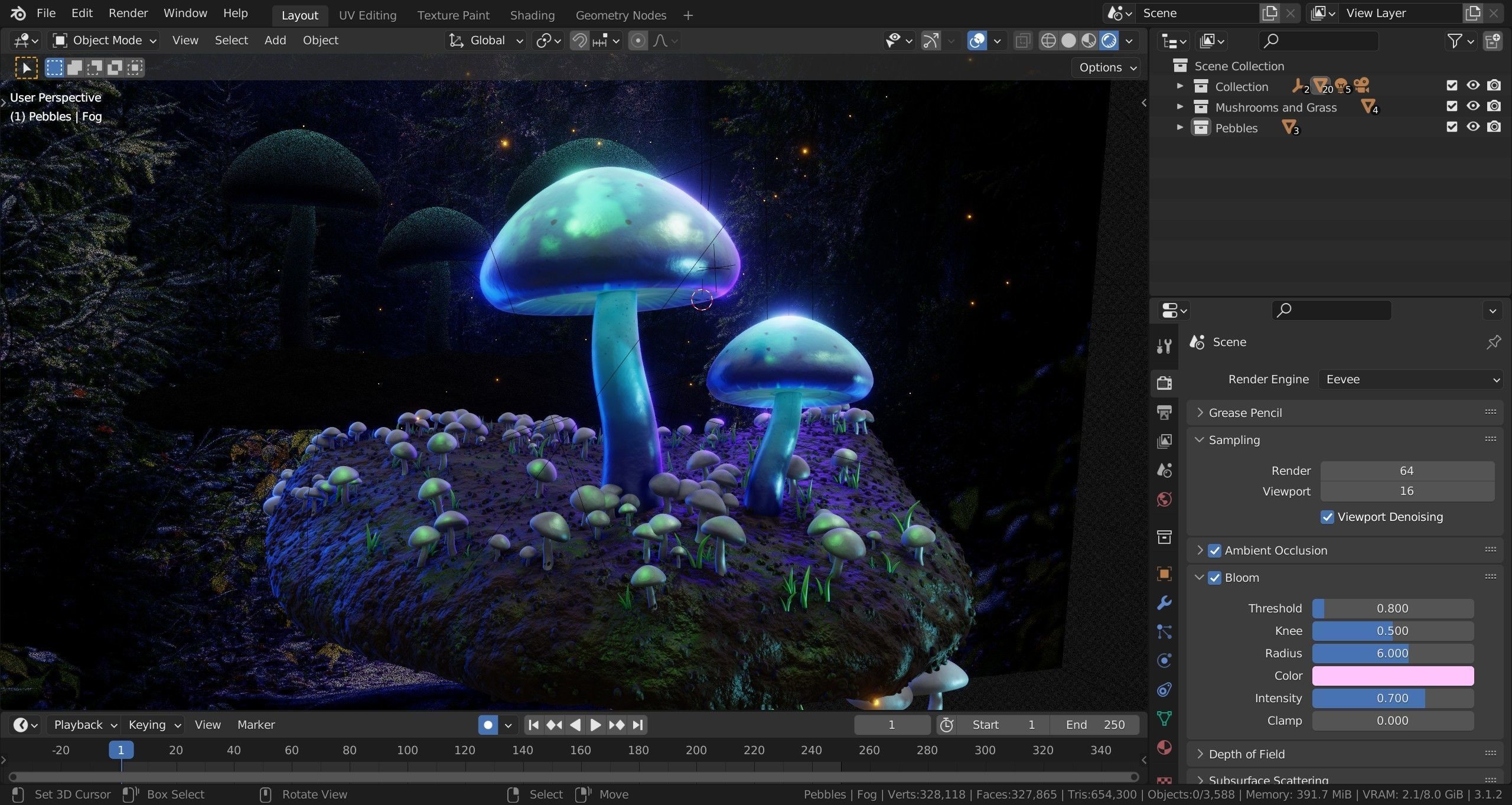The image size is (1512, 805).
Task: Open the viewport Options dropdown
Action: (1107, 67)
